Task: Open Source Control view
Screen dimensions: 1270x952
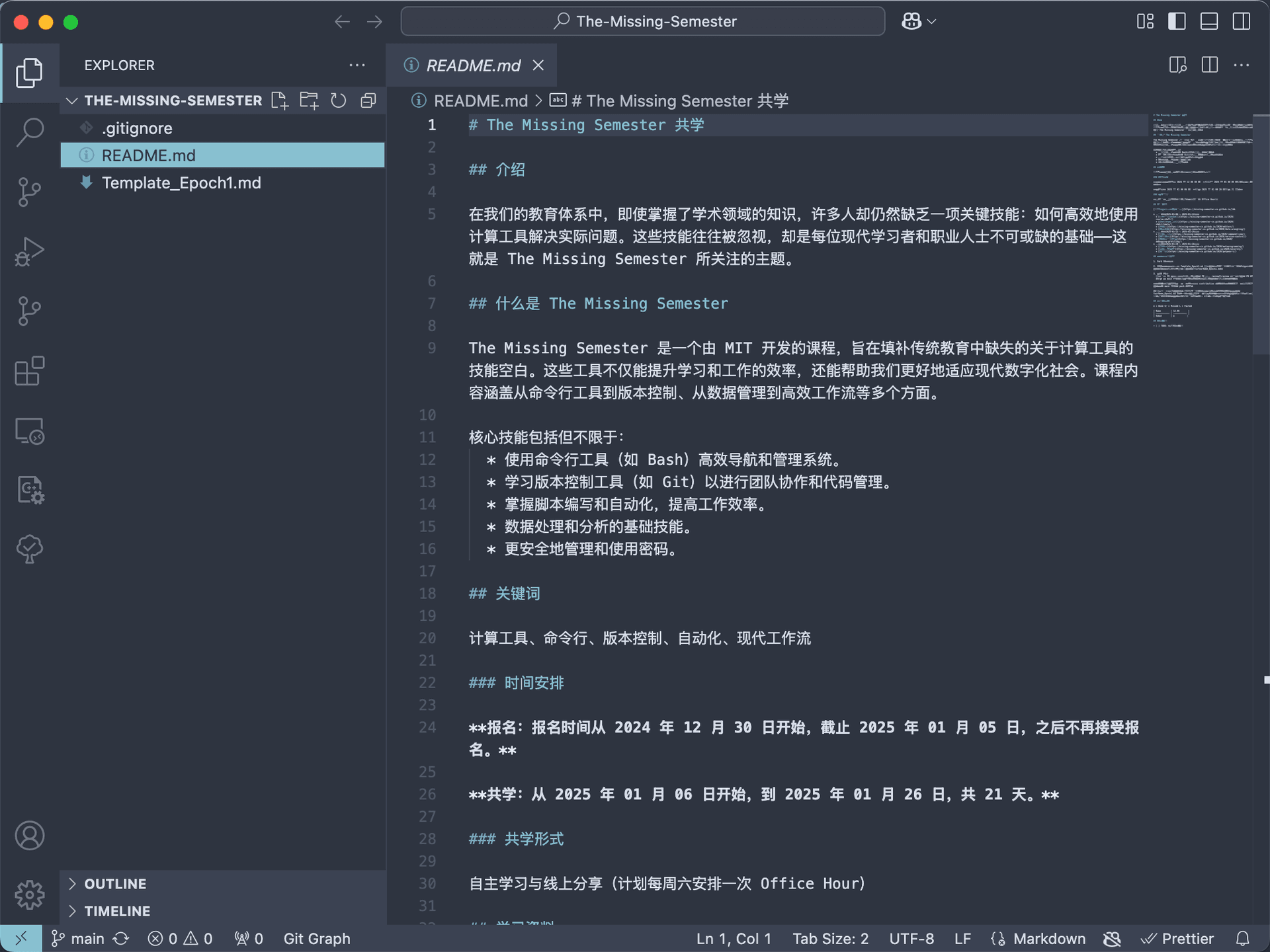Action: [x=30, y=192]
